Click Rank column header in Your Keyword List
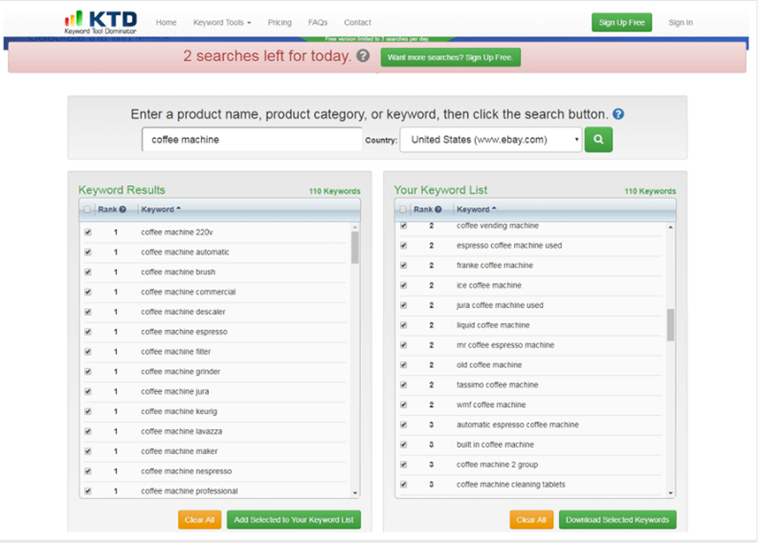 (x=423, y=209)
